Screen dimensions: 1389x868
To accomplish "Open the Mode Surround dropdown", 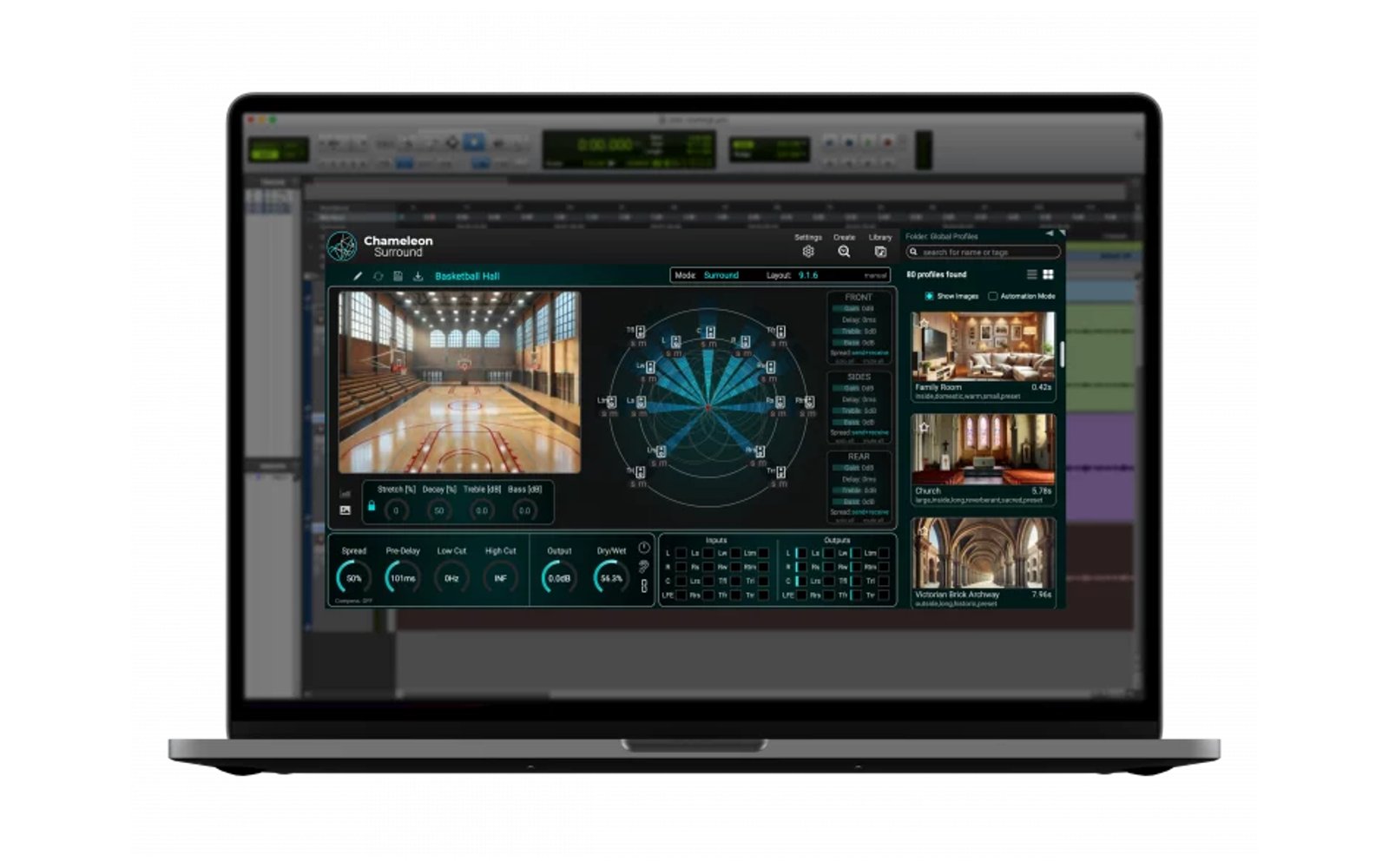I will click(x=720, y=275).
